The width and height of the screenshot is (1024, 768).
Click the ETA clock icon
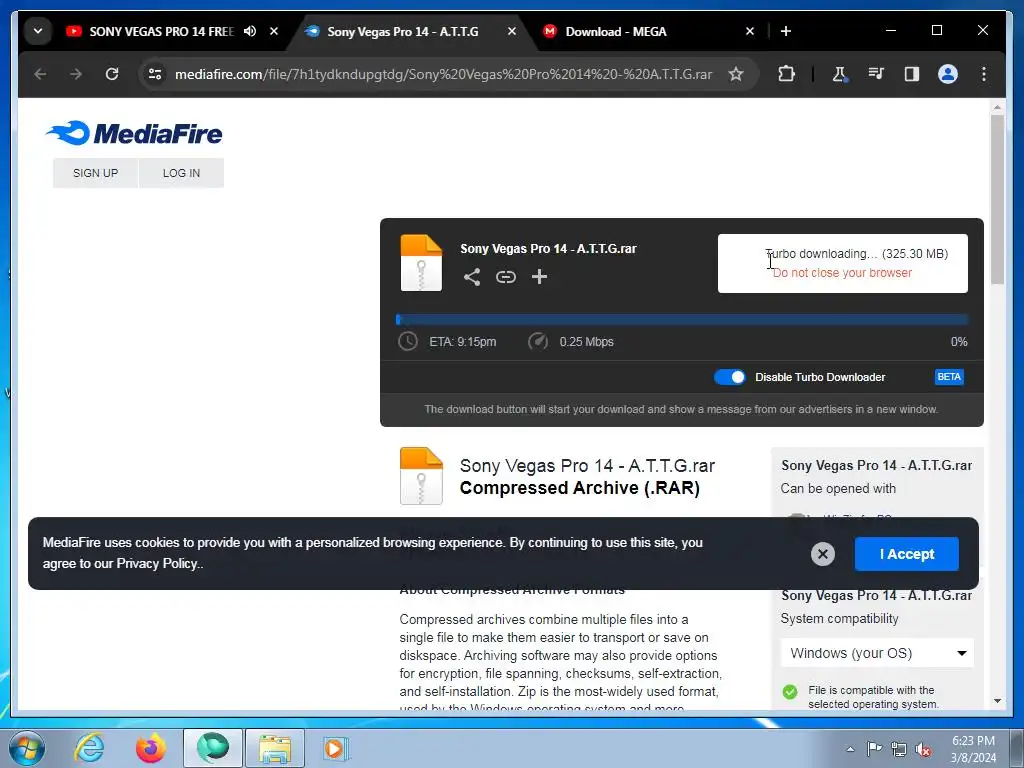click(408, 341)
